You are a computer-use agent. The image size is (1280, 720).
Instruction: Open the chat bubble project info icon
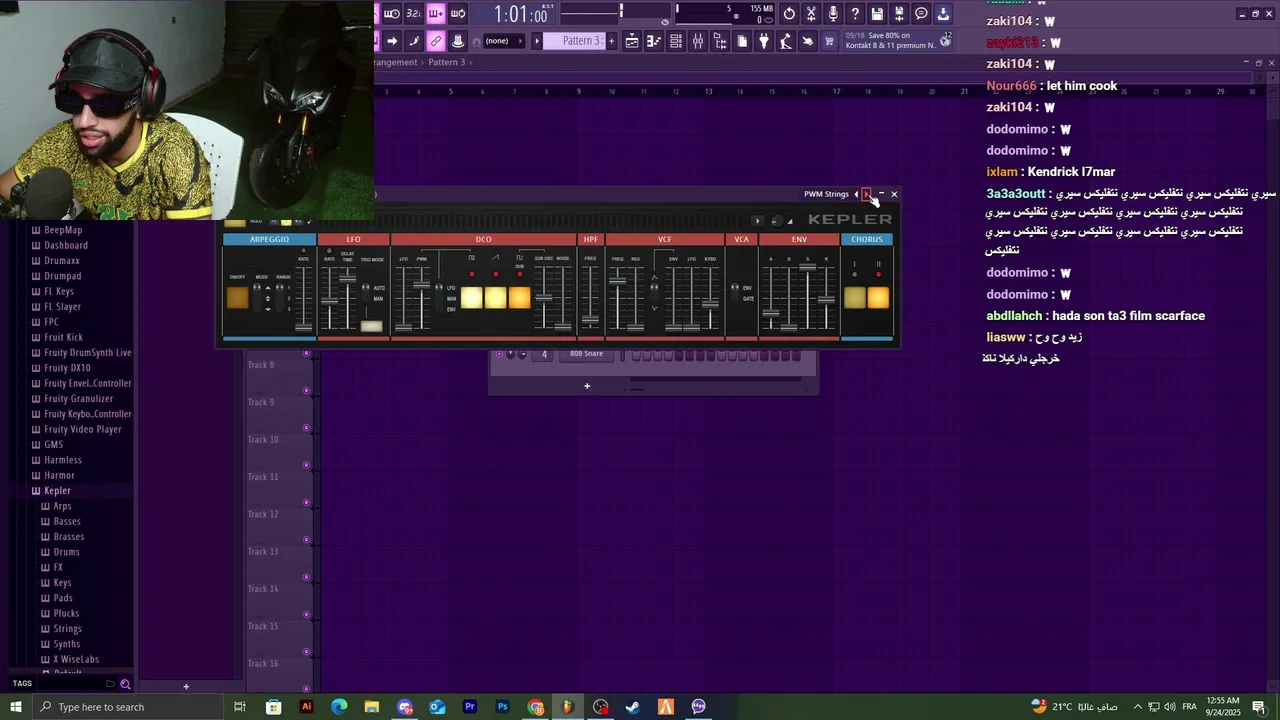(921, 14)
